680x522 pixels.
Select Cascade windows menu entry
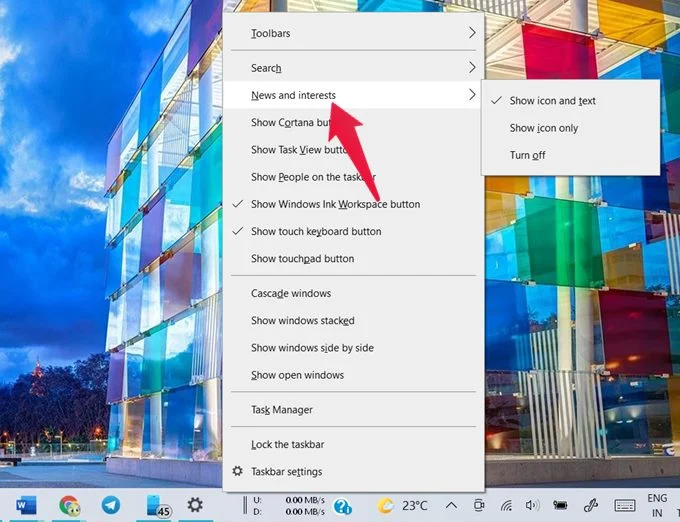[x=291, y=294]
